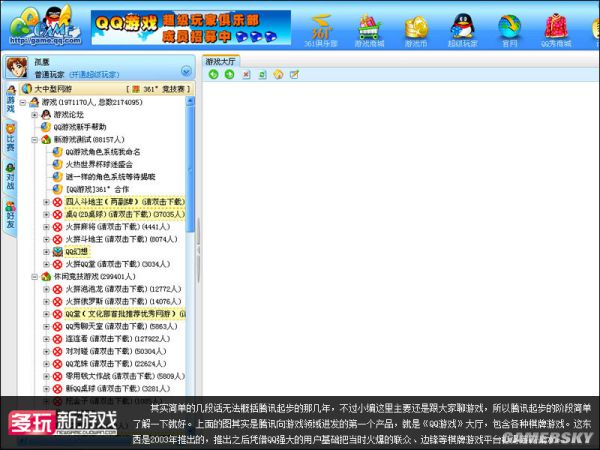Click the QQ游戏 超级玩家俱乐部 banner
This screenshot has width=600, height=450.
pyautogui.click(x=191, y=28)
